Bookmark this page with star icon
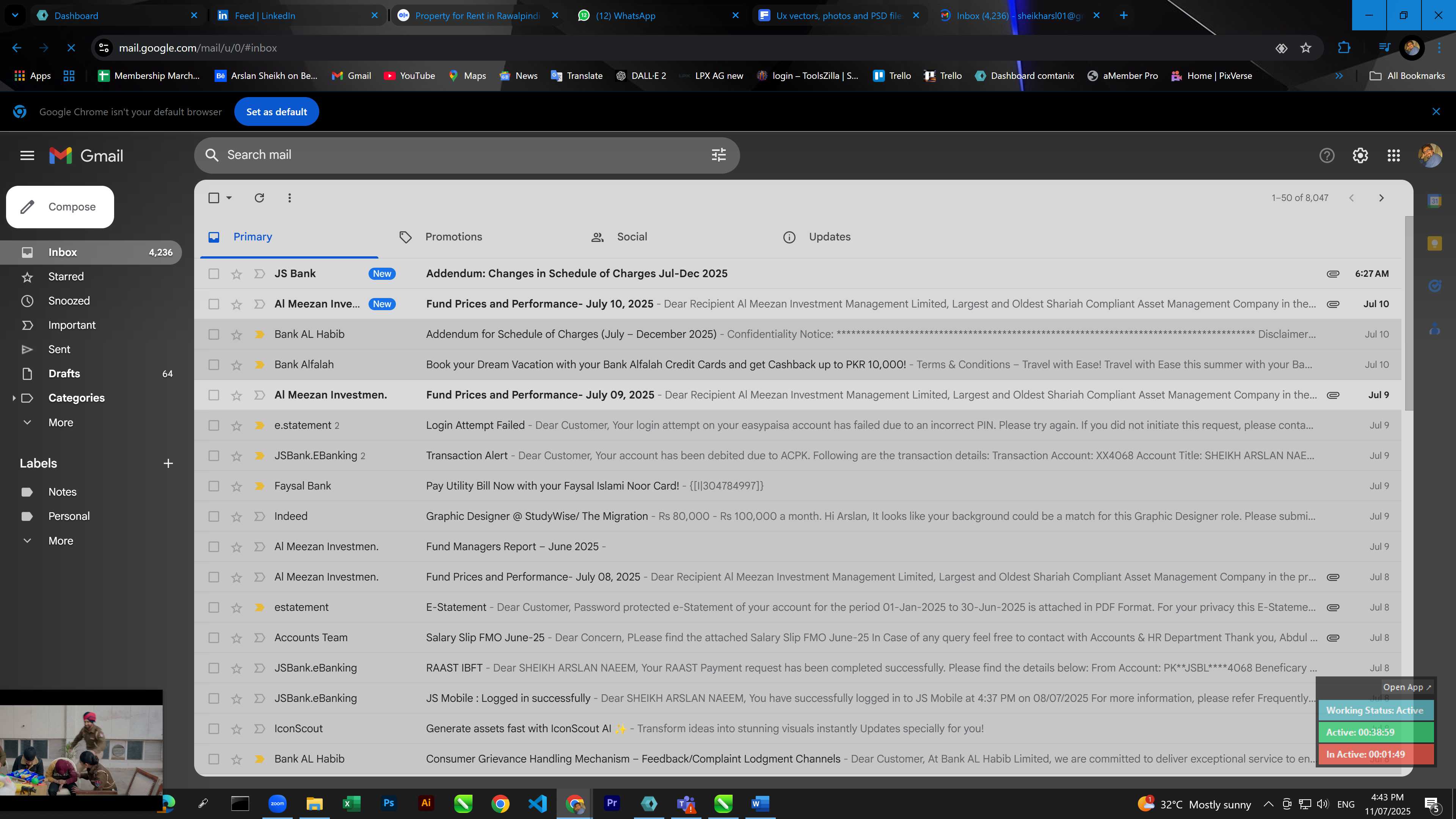1456x819 pixels. coord(1305,48)
